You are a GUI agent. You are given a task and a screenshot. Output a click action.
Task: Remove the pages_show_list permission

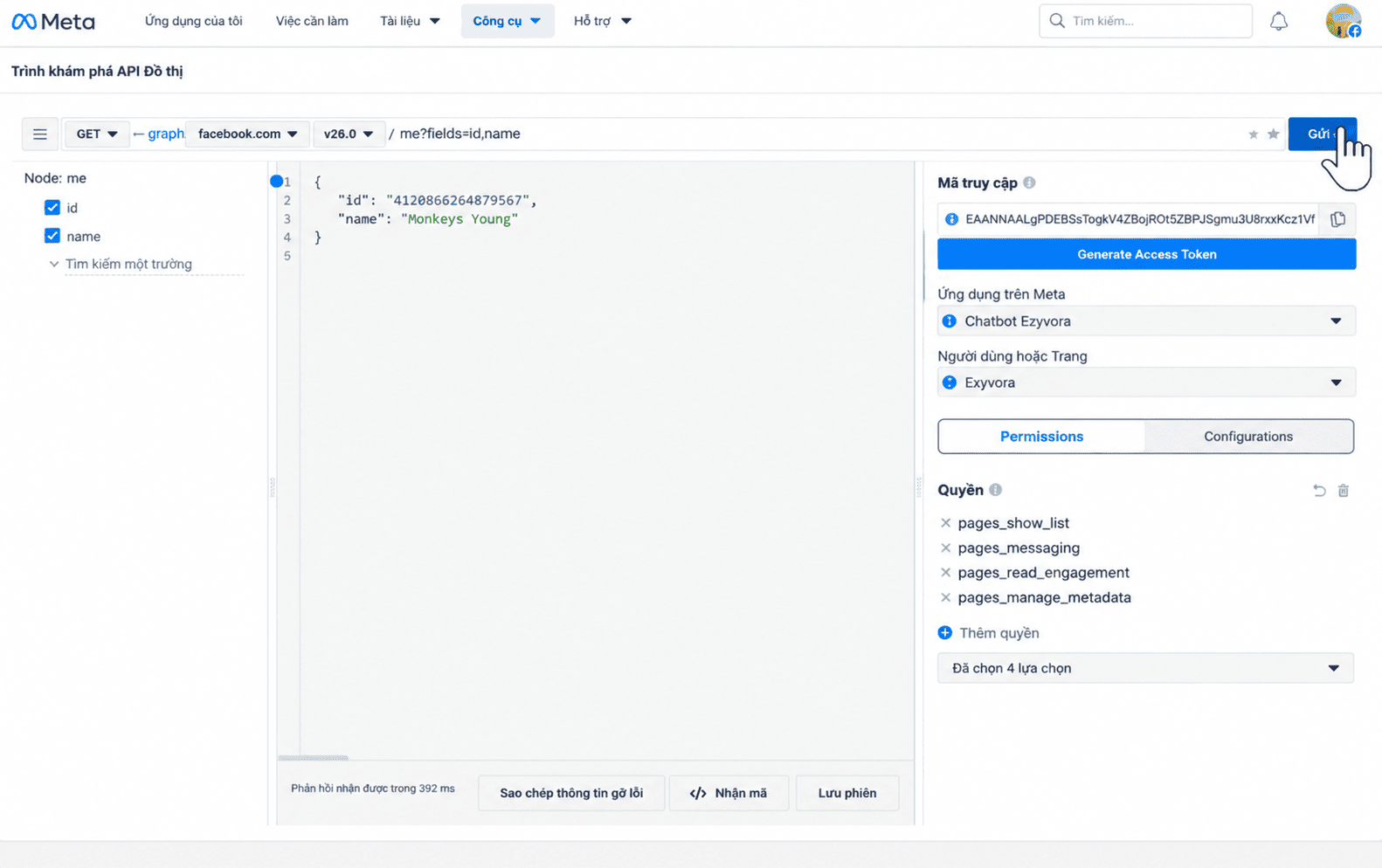pyautogui.click(x=945, y=523)
